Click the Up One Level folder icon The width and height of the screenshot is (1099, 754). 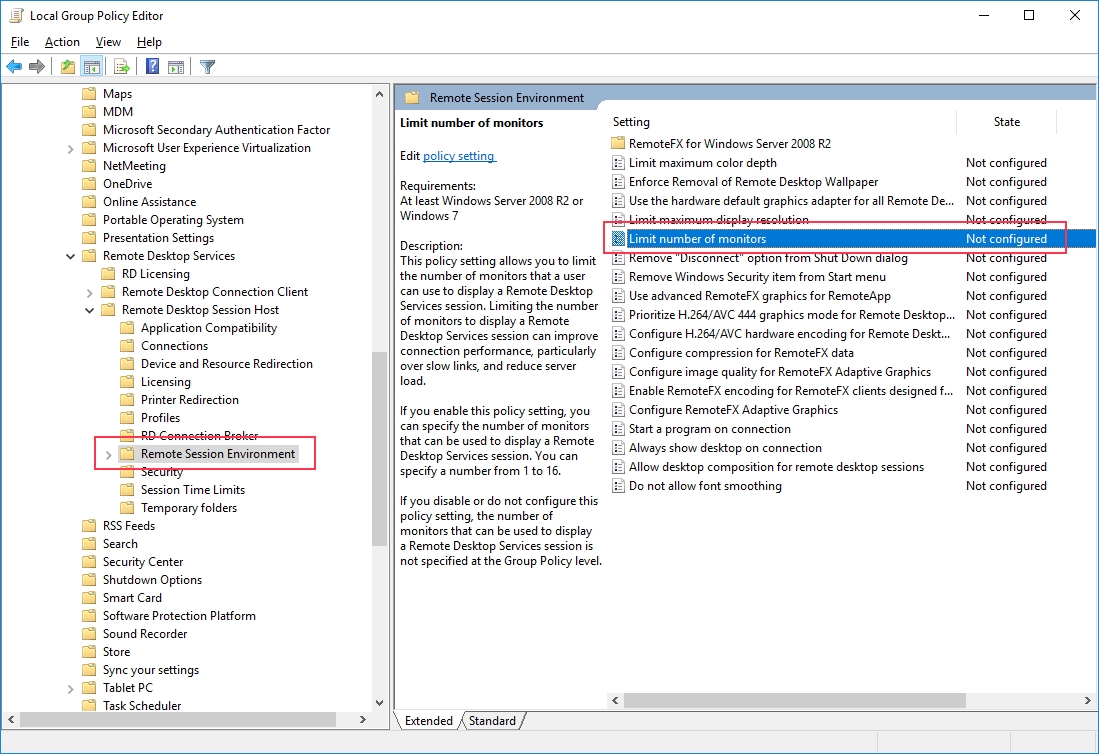(x=67, y=67)
